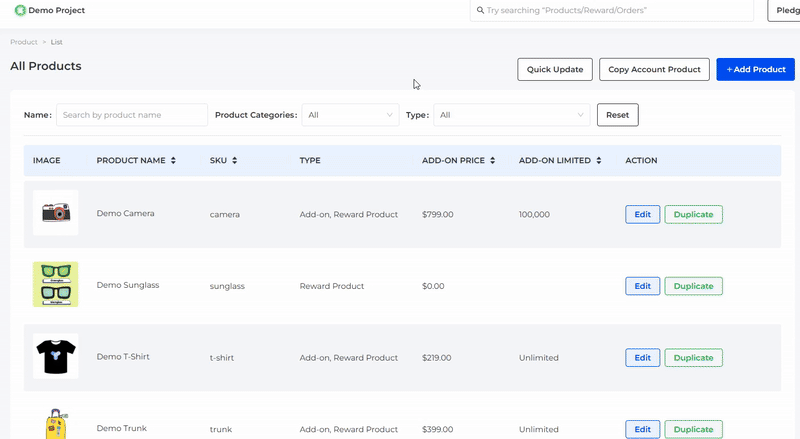Focus the product name search field
The width and height of the screenshot is (800, 439).
pos(132,115)
